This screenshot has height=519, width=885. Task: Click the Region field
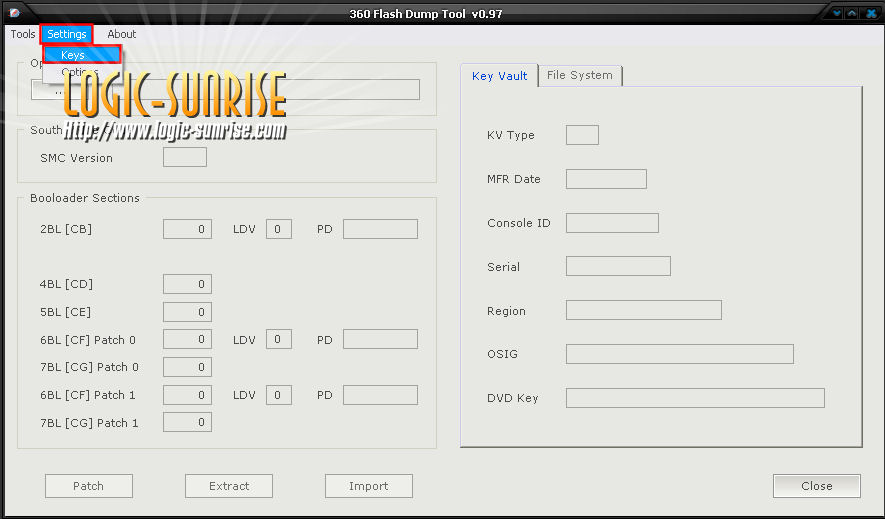(644, 310)
